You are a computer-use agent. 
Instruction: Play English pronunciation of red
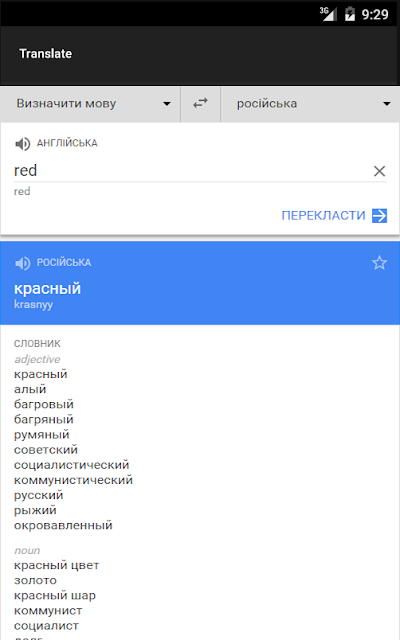(x=22, y=144)
